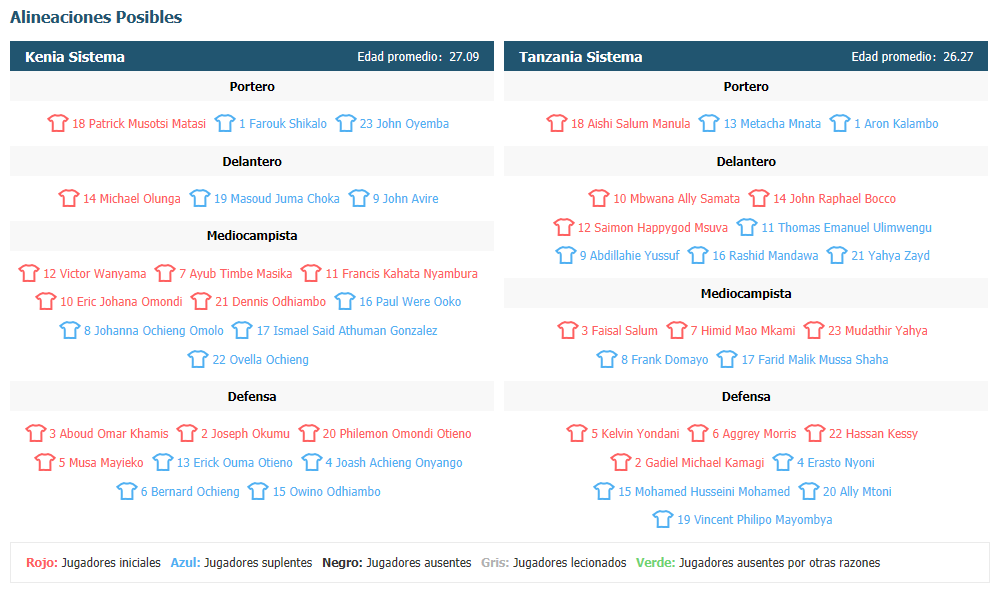Click the Rojo: Jugadores iniciales legend entry

pyautogui.click(x=93, y=563)
